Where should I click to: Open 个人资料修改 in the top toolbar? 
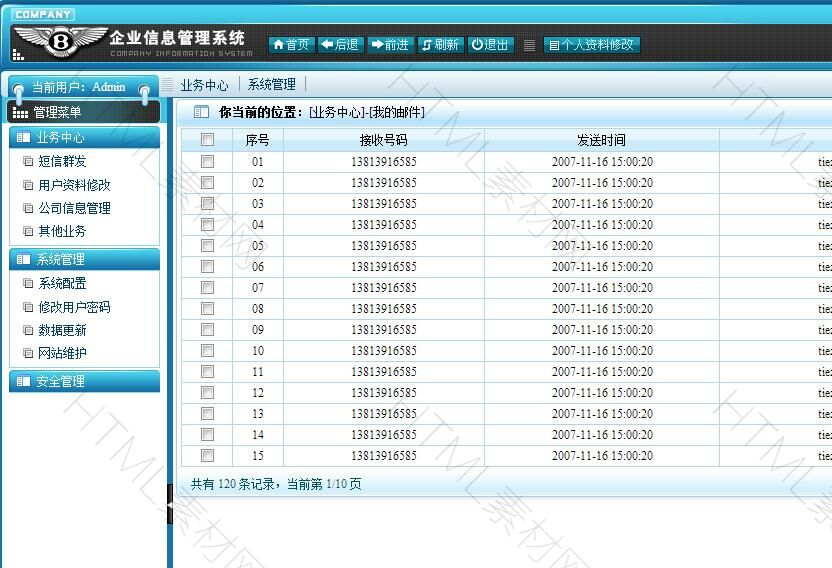[x=591, y=45]
